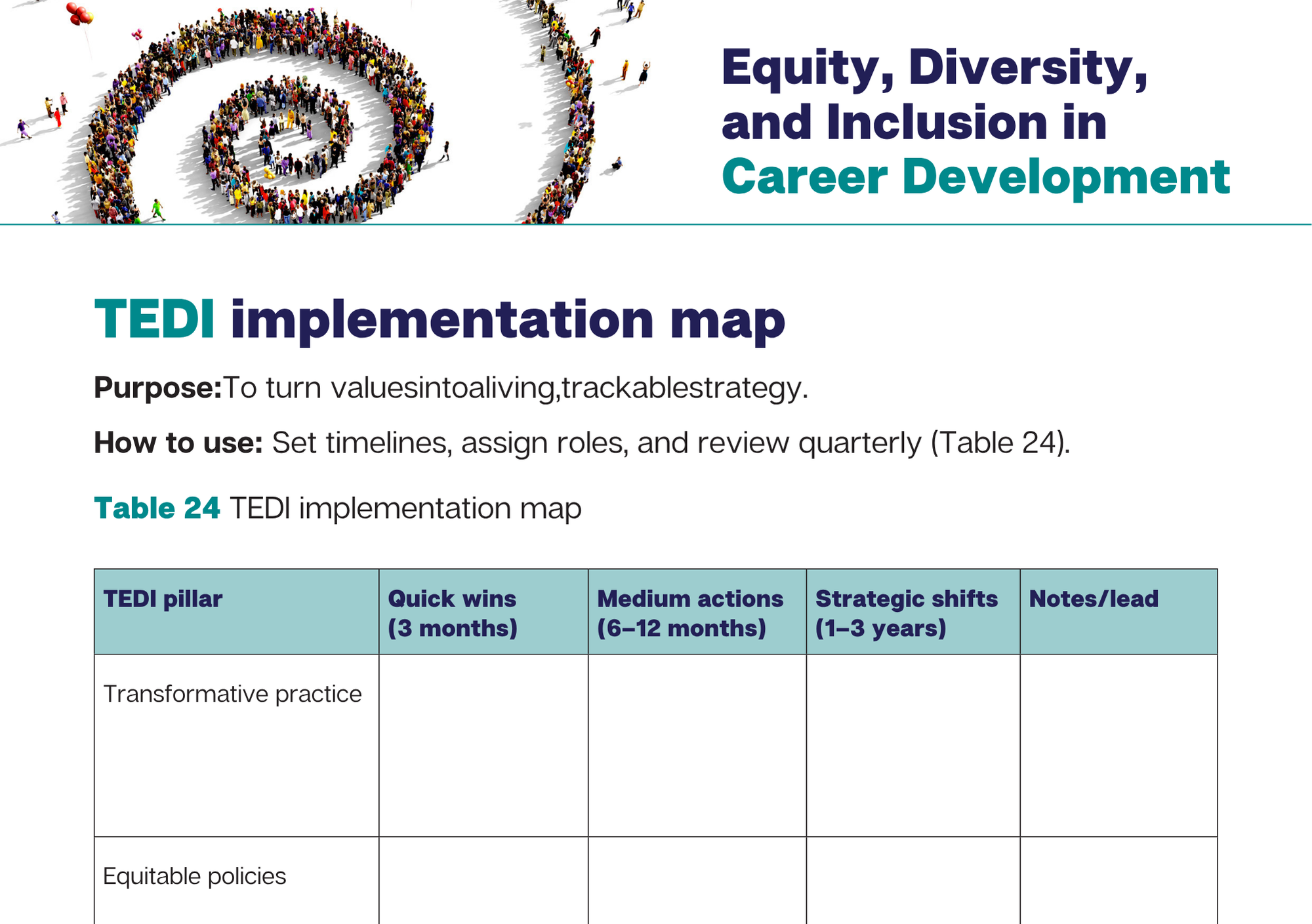Click the red balloons in header image
This screenshot has height=924, width=1312.
(x=80, y=14)
